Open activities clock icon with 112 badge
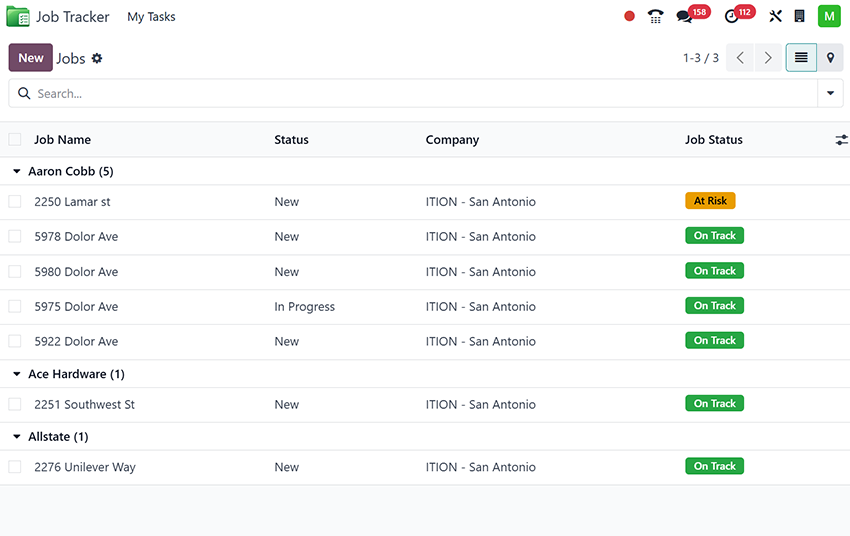 click(x=731, y=16)
